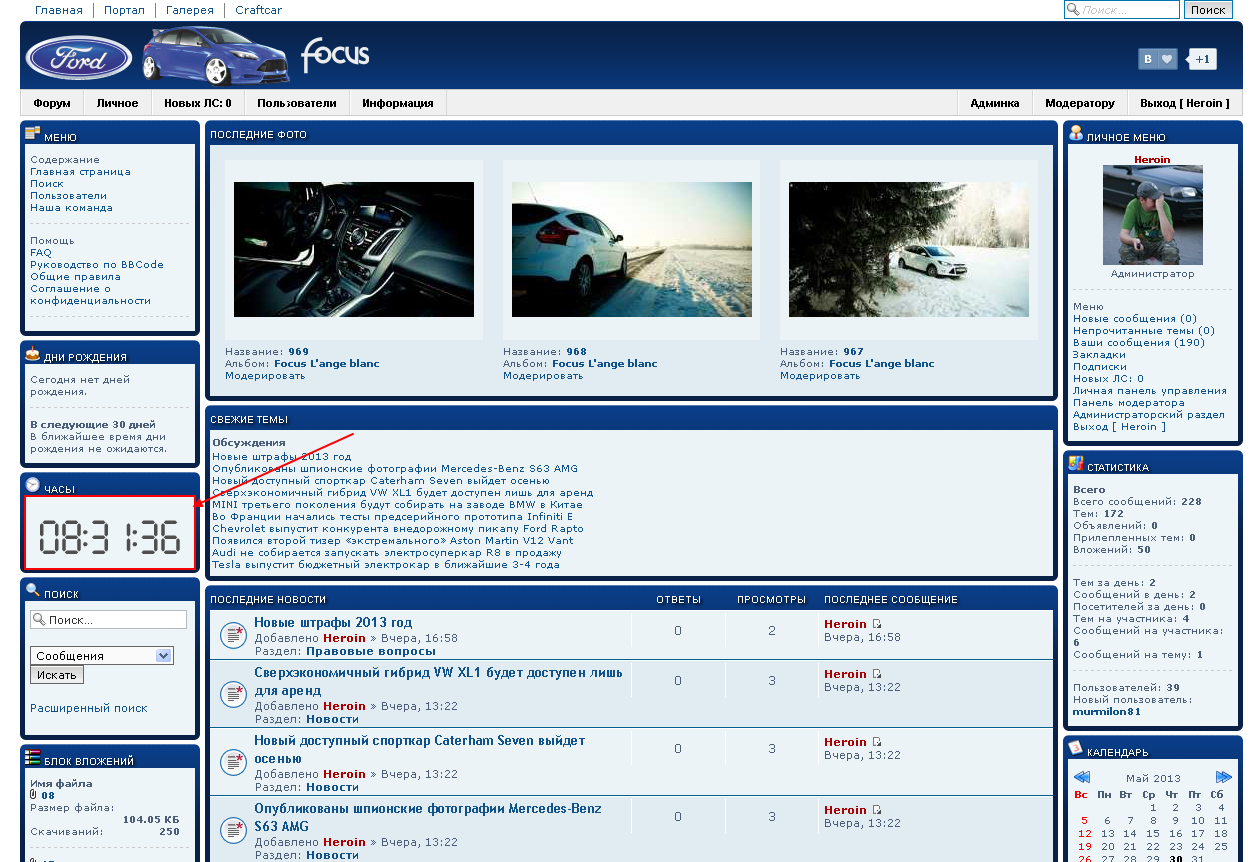Switch to the Галерея top link
The height and width of the screenshot is (862, 1260).
[190, 10]
